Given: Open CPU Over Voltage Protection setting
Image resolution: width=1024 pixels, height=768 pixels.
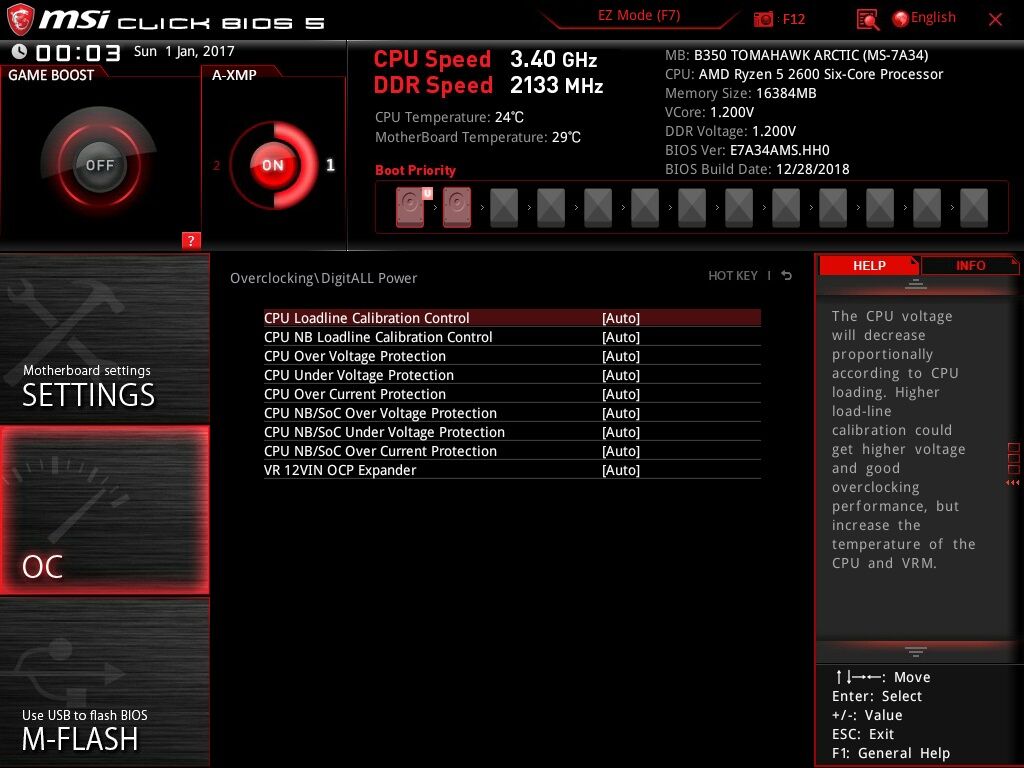Looking at the screenshot, I should click(512, 356).
